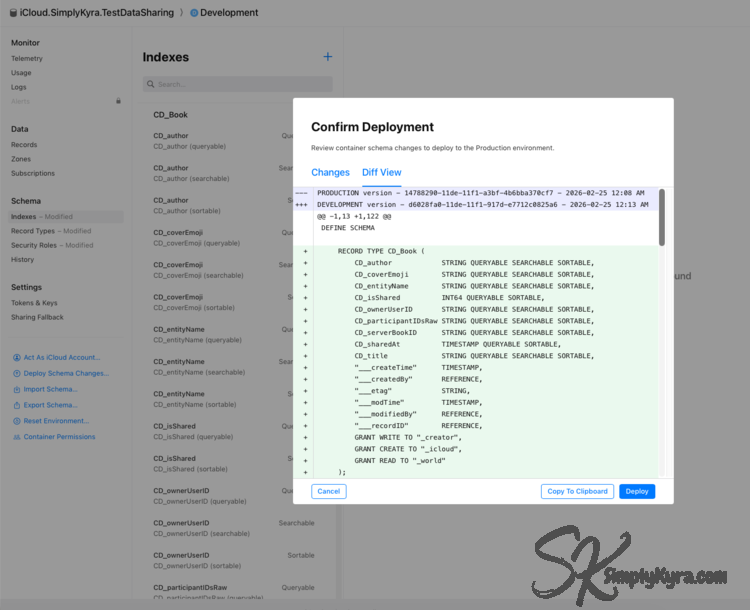Open Record Types – Modified

[x=51, y=231]
